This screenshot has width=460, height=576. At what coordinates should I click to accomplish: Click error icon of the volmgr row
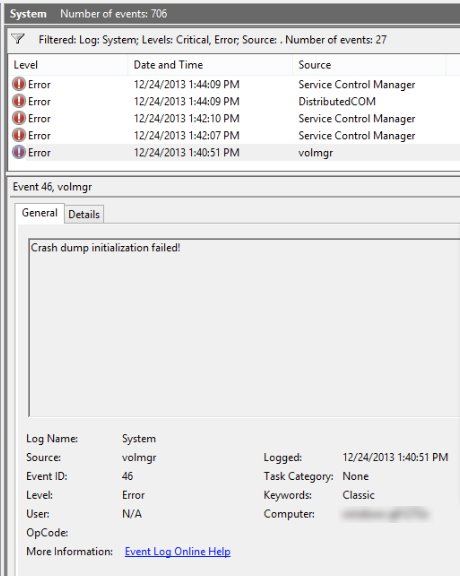click(x=19, y=152)
